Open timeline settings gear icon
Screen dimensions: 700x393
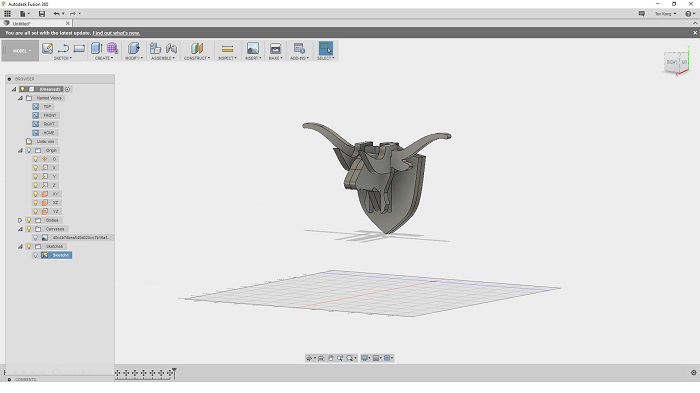coord(693,372)
